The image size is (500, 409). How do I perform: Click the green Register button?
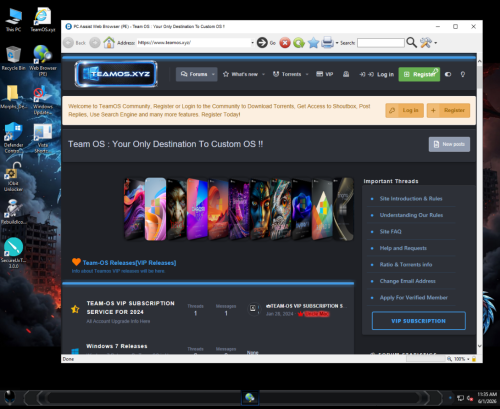[419, 74]
